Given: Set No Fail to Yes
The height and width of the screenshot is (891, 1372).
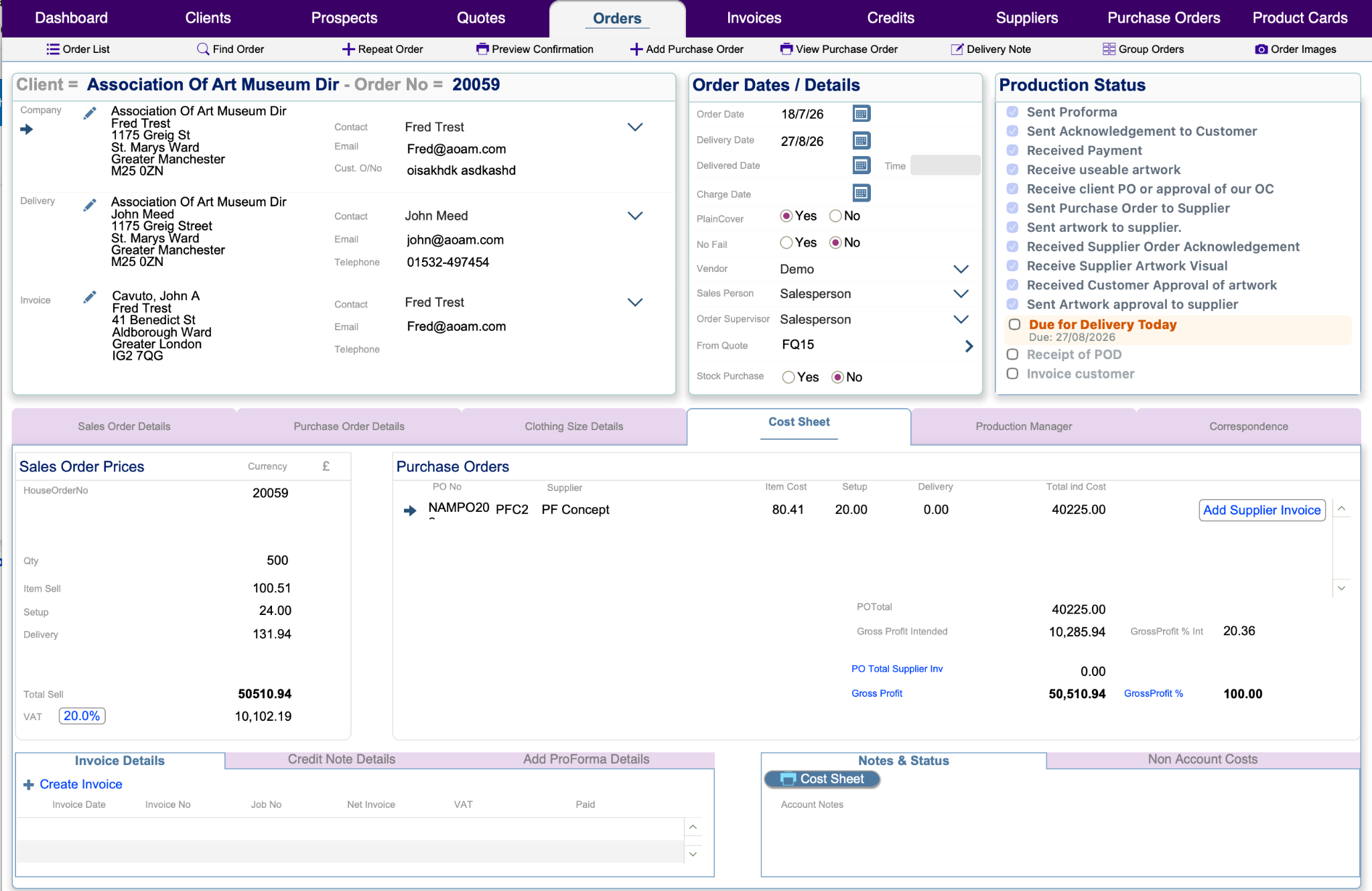Looking at the screenshot, I should point(786,243).
